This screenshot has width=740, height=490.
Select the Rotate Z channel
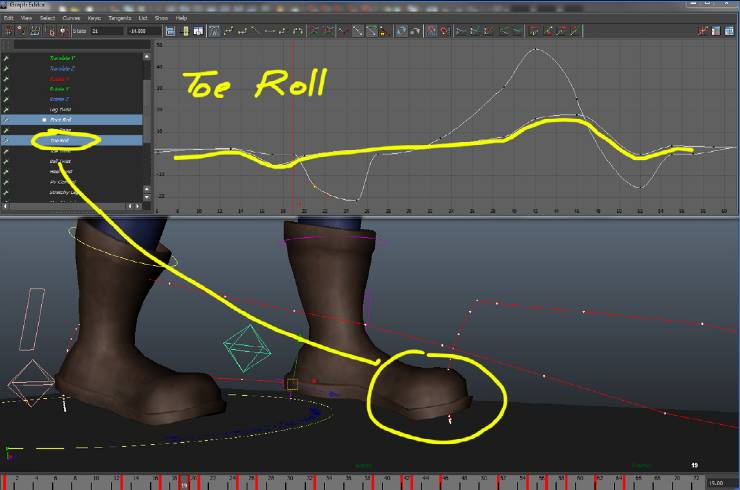pyautogui.click(x=62, y=99)
